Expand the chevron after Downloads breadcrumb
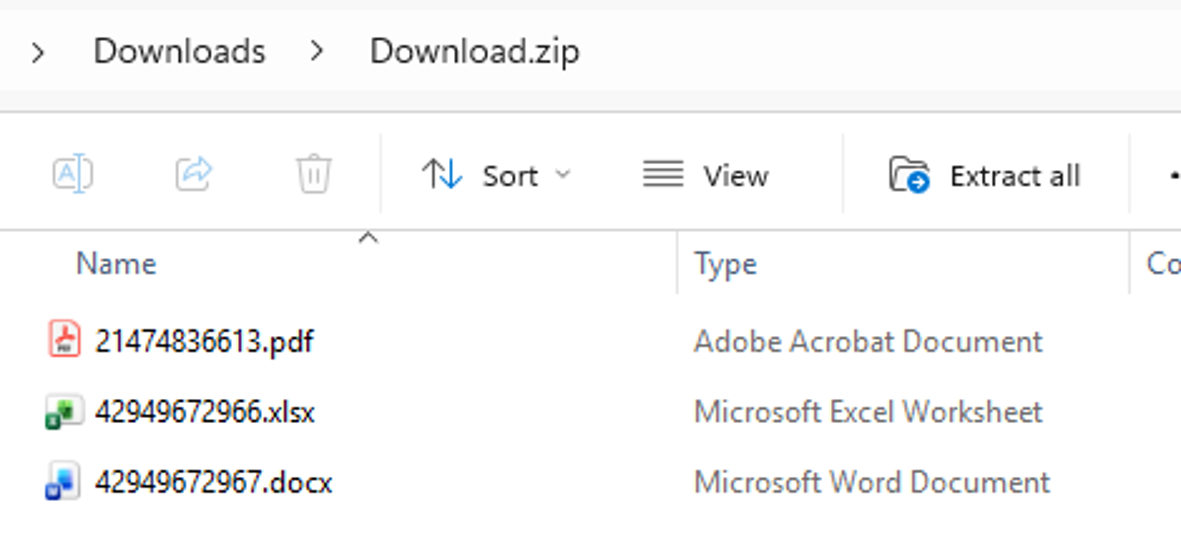 pos(317,51)
